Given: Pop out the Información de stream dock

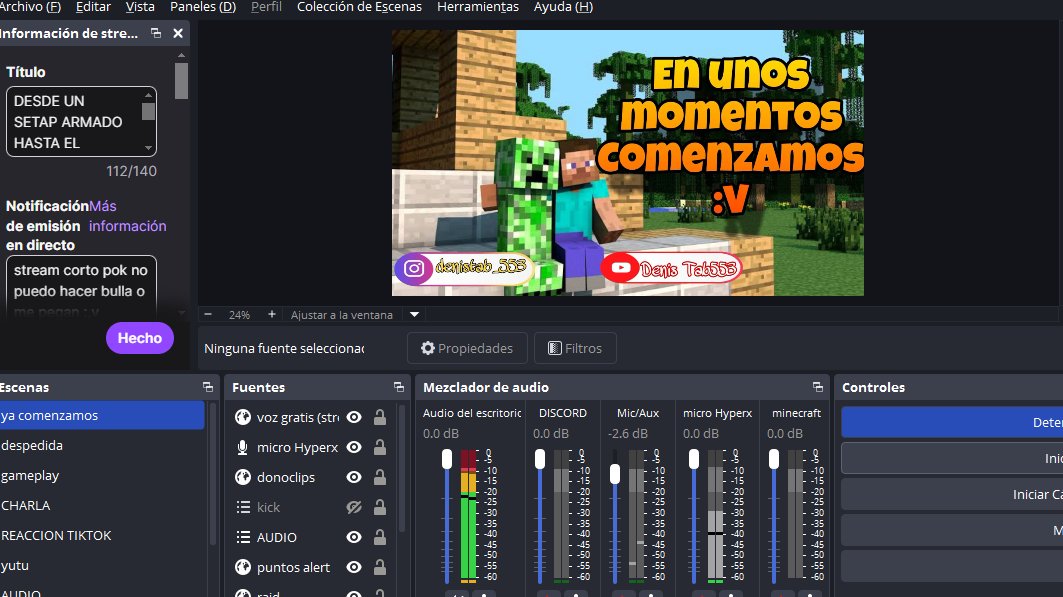Looking at the screenshot, I should 156,33.
